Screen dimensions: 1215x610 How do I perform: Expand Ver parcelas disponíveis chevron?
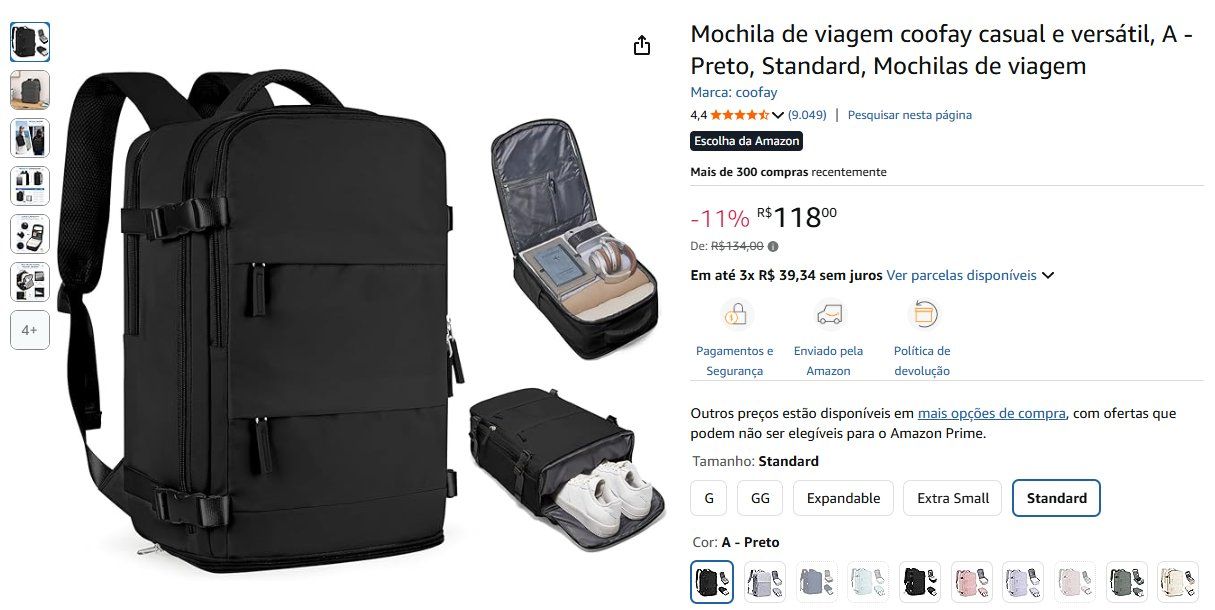pyautogui.click(x=1048, y=275)
